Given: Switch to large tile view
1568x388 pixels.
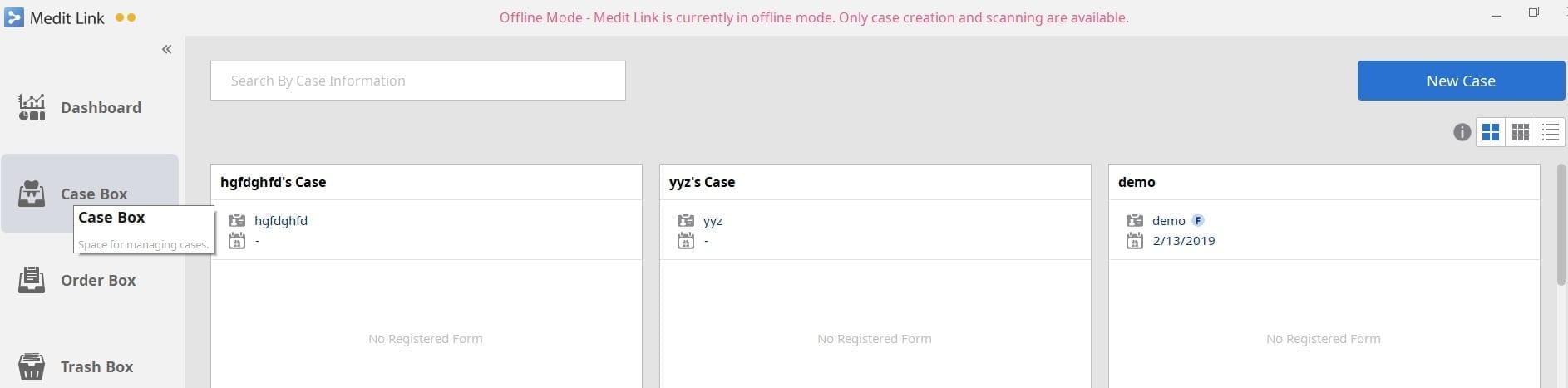Looking at the screenshot, I should 1491,132.
